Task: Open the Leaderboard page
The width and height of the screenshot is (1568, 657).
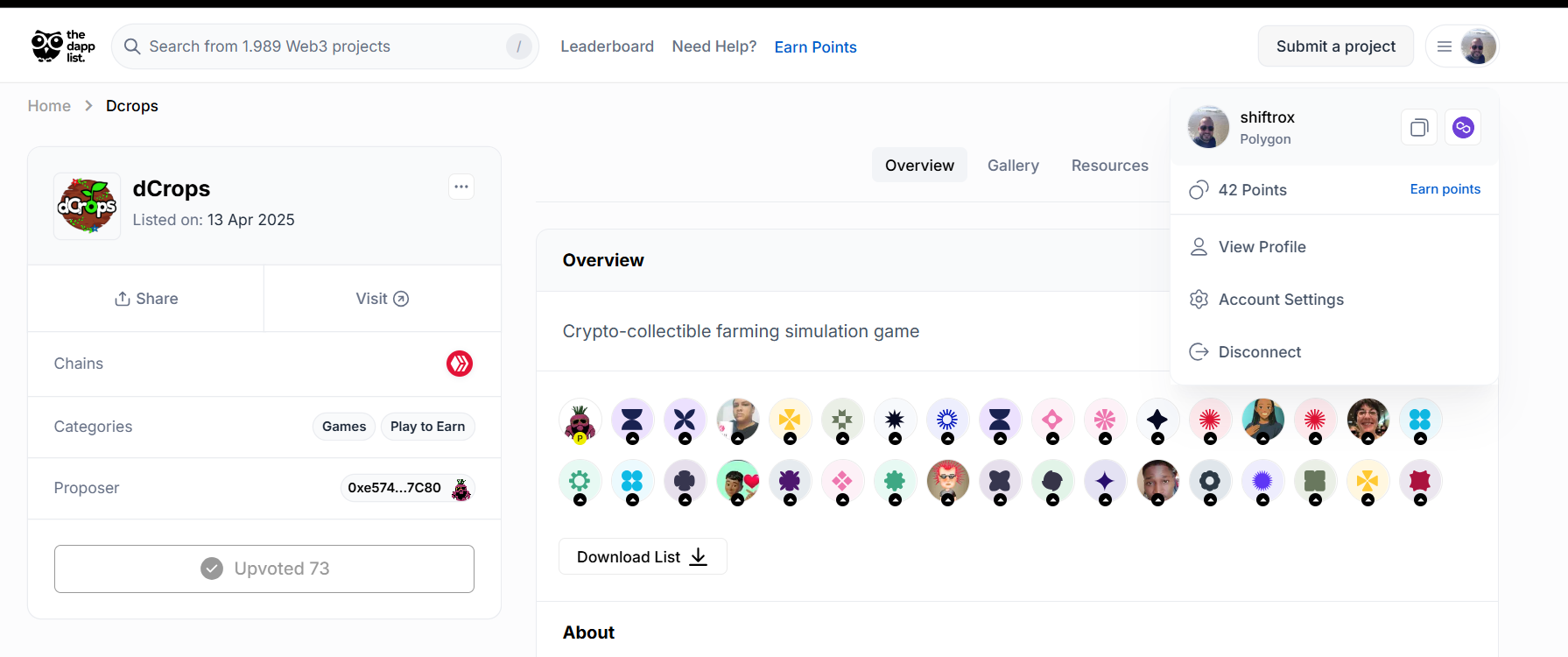Action: (x=607, y=46)
